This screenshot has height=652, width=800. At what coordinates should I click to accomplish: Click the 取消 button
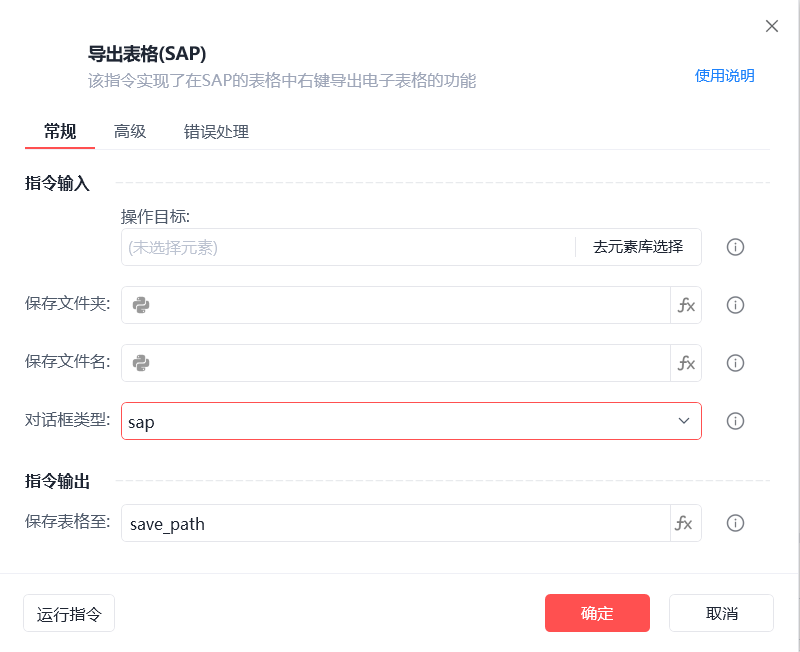pos(721,613)
